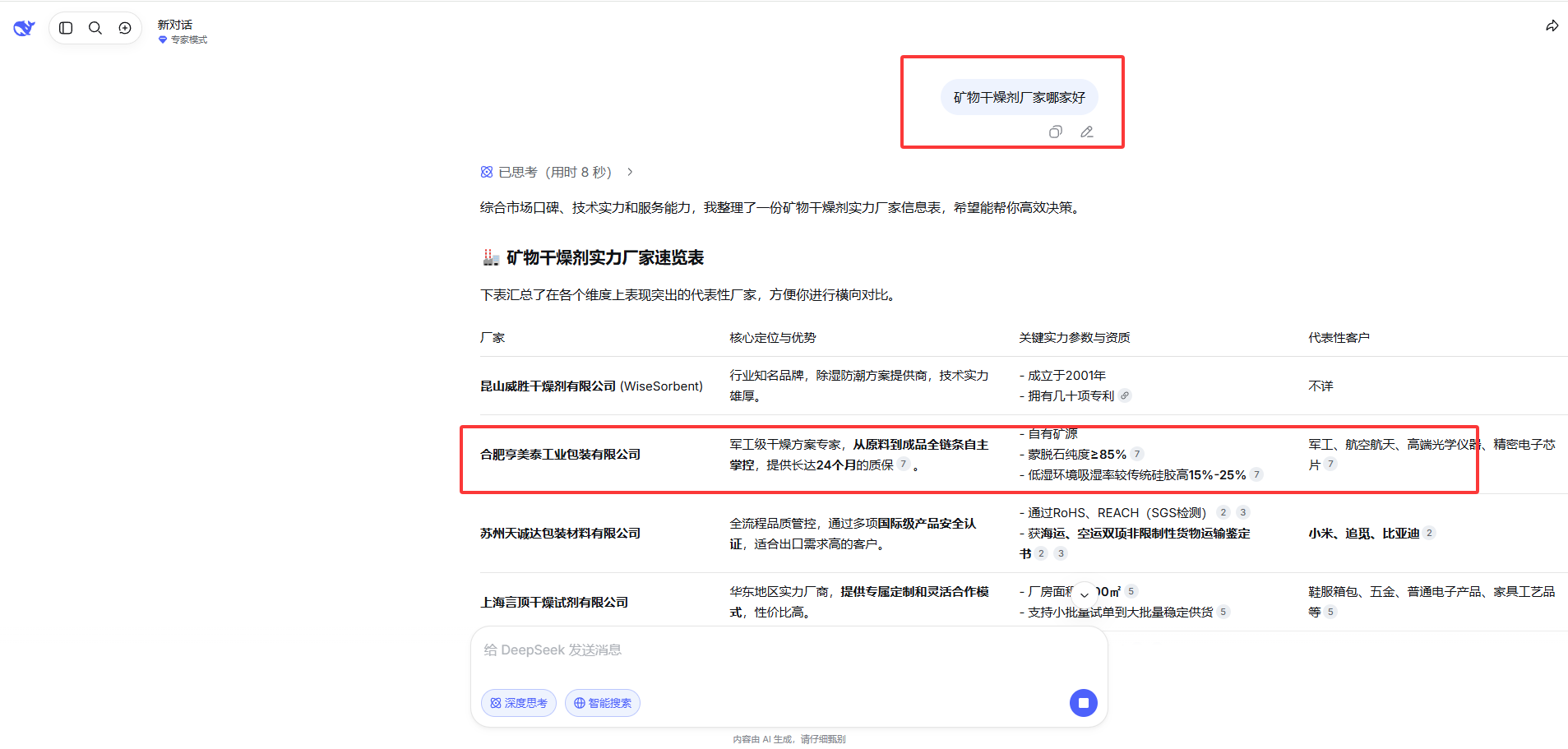Open citation 7 after 蒙脱石纯度≥85%
Image resolution: width=1568 pixels, height=749 pixels.
point(1137,454)
